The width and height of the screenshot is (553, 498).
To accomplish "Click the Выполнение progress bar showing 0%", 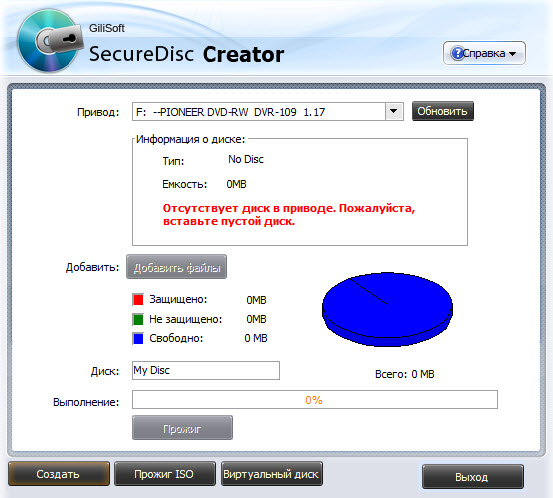I will click(315, 400).
